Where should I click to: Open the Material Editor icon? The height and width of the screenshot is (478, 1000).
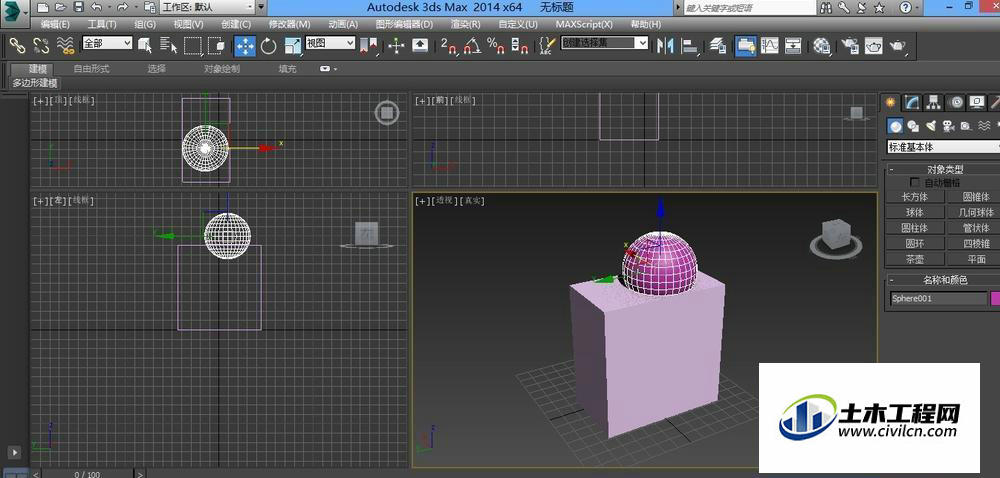pos(821,45)
